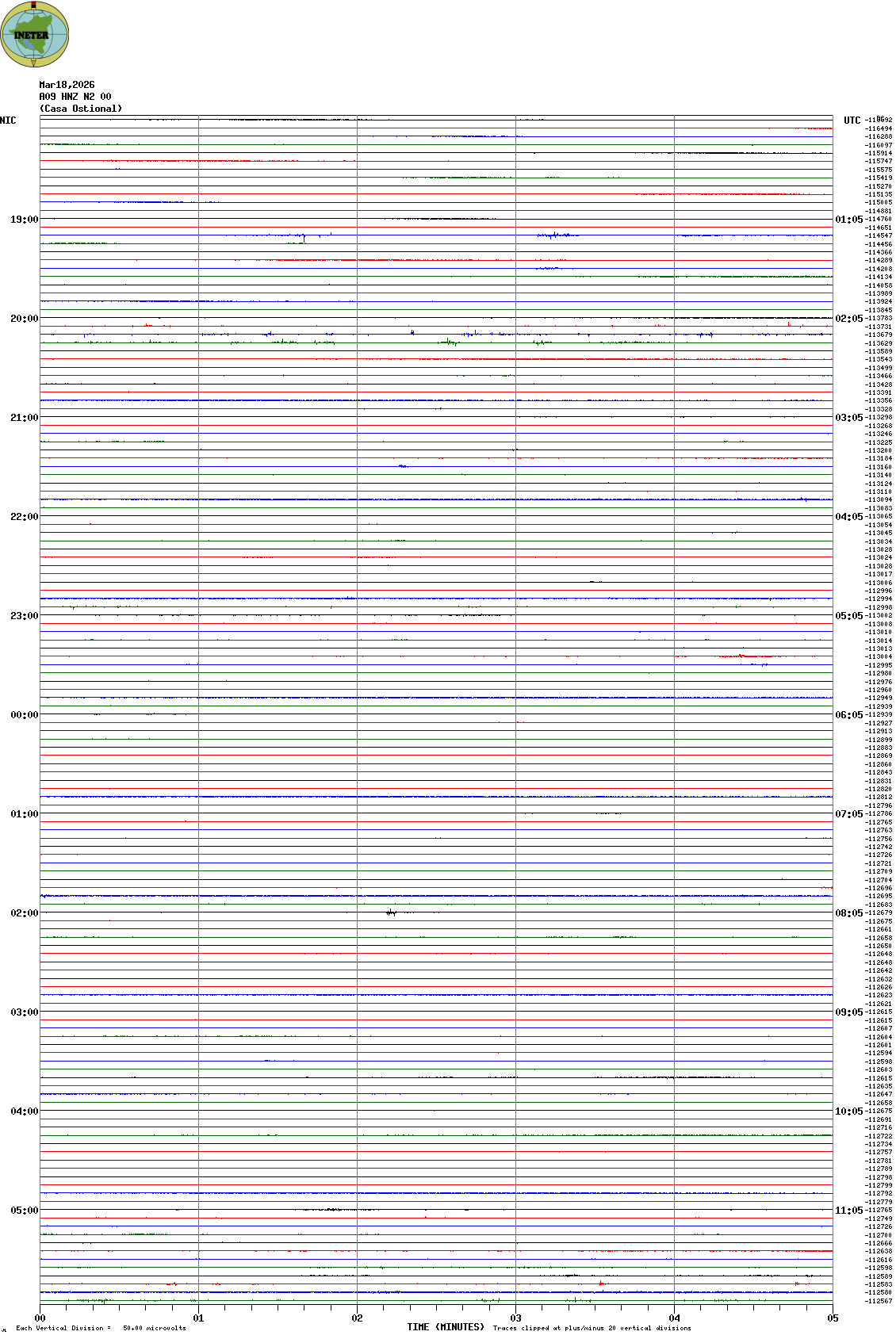Click the 05:00 local time marker

pyautogui.click(x=24, y=1211)
